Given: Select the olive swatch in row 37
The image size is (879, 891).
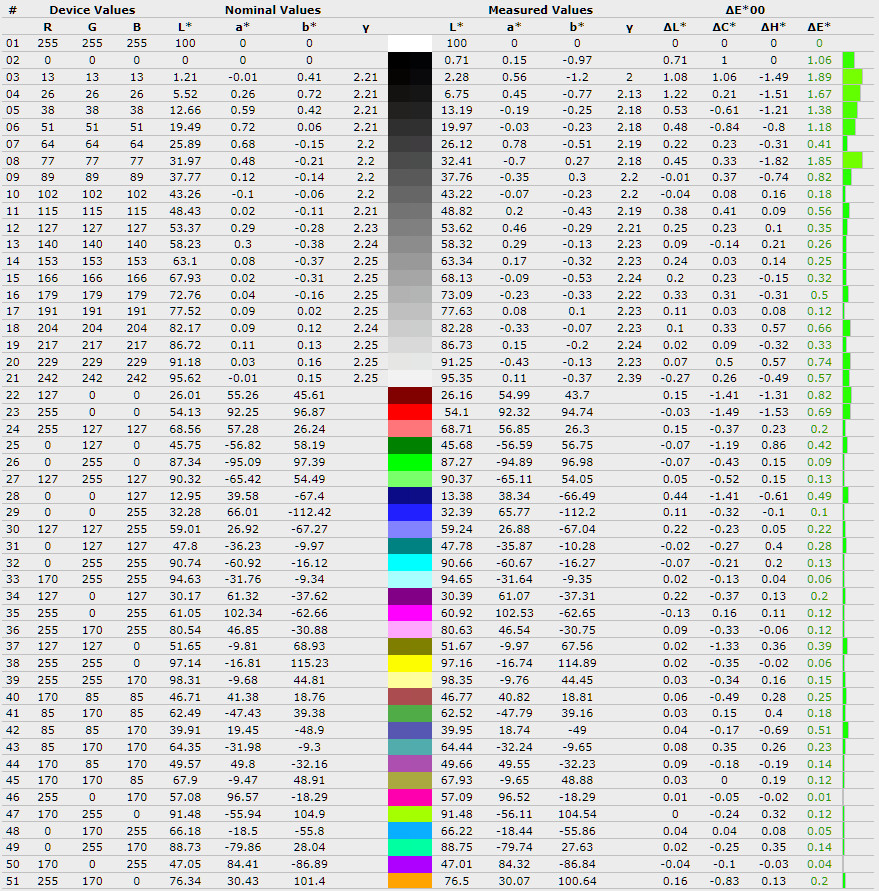Looking at the screenshot, I should [x=410, y=647].
